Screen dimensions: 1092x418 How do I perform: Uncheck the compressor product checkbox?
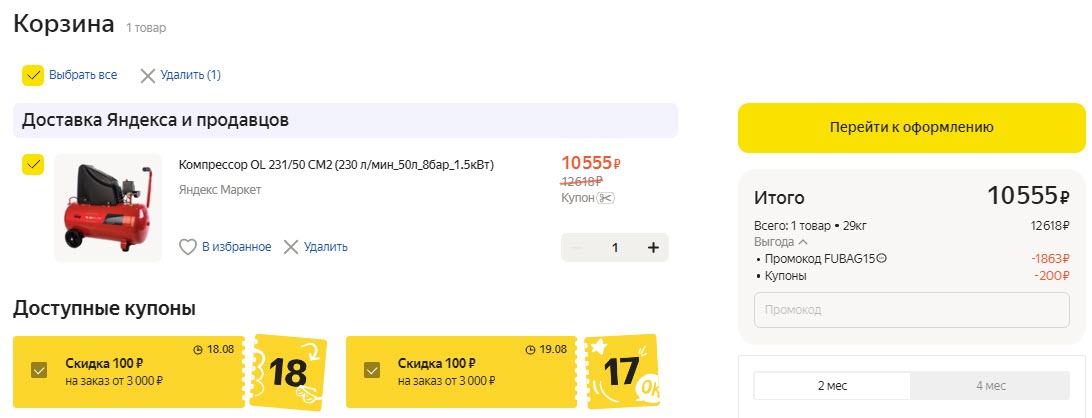click(33, 165)
